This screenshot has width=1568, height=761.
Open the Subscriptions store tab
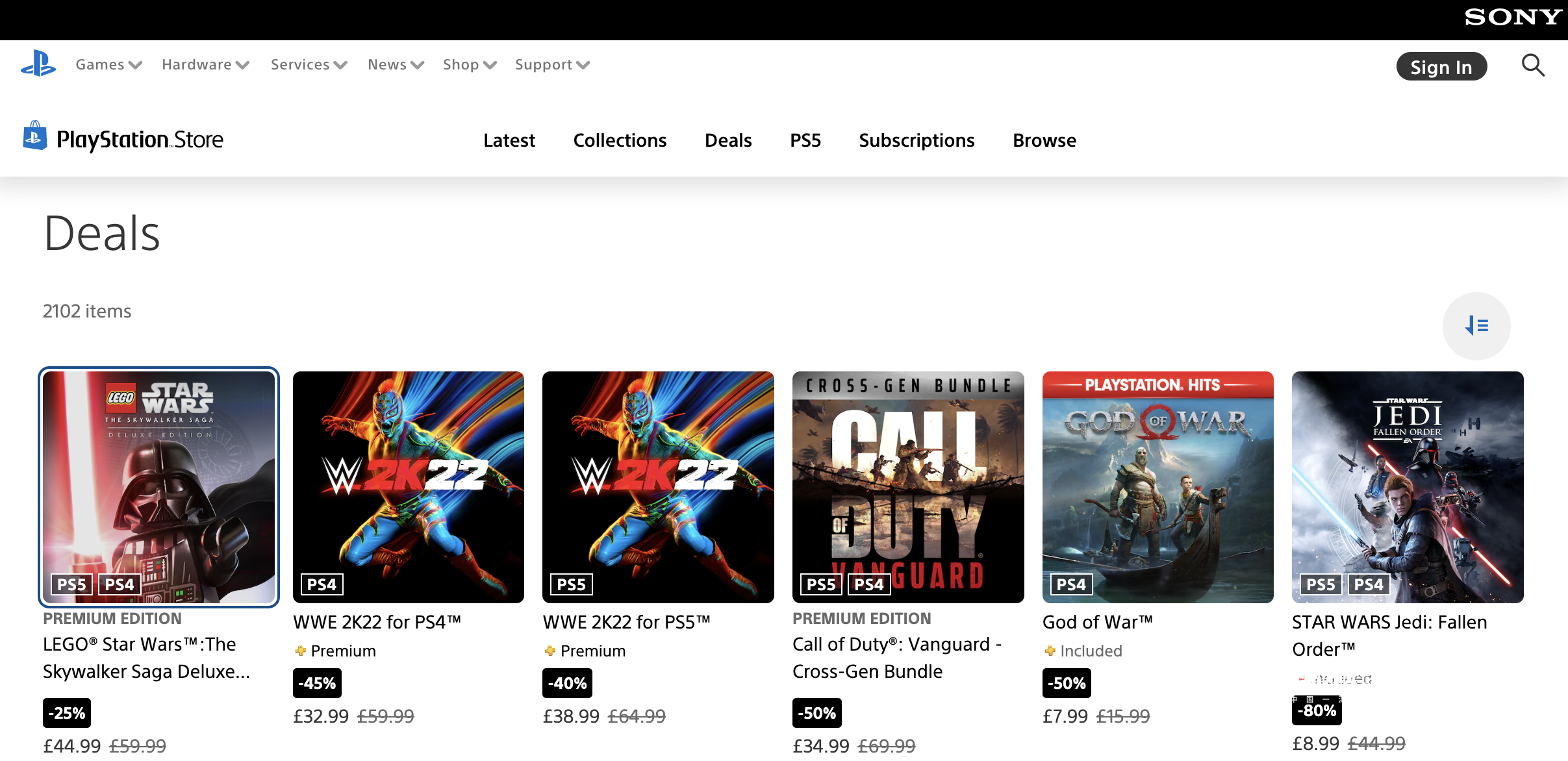coord(917,140)
